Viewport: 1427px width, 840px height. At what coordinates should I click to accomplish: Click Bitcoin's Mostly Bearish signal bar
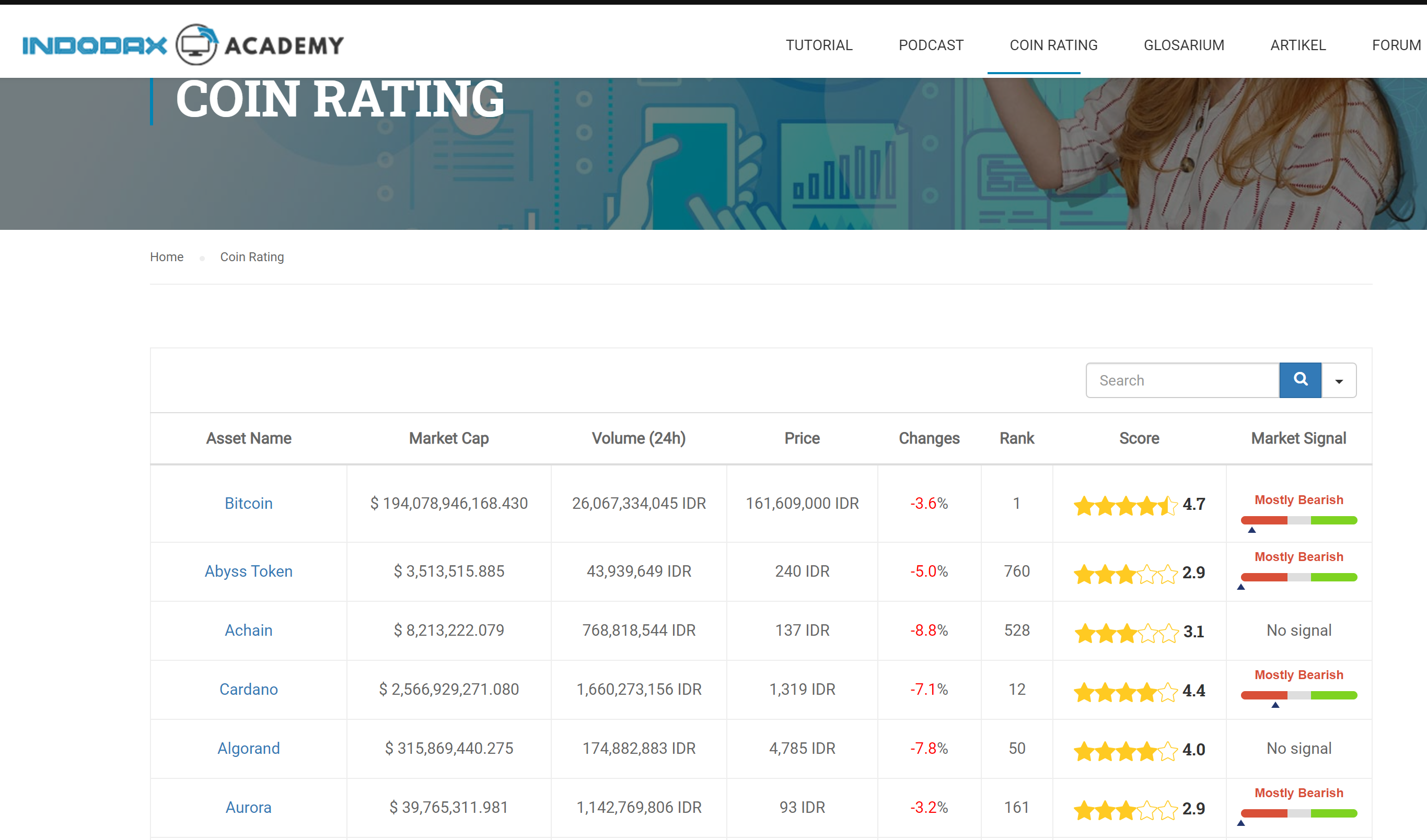(1298, 520)
